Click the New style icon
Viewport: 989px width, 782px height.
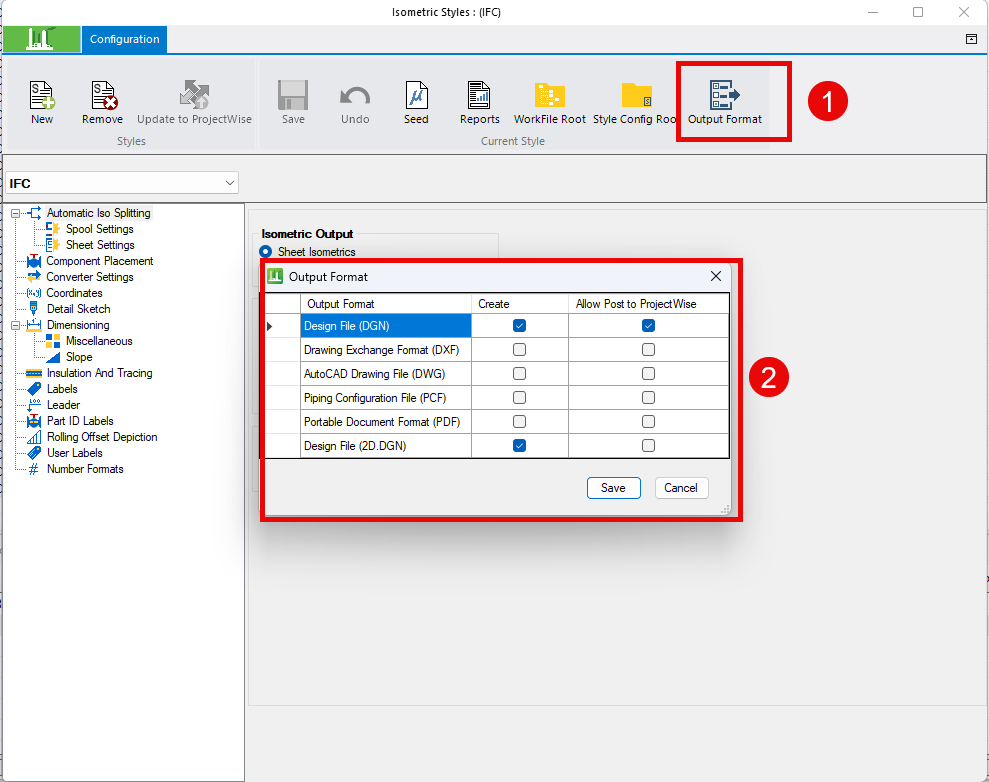42,95
